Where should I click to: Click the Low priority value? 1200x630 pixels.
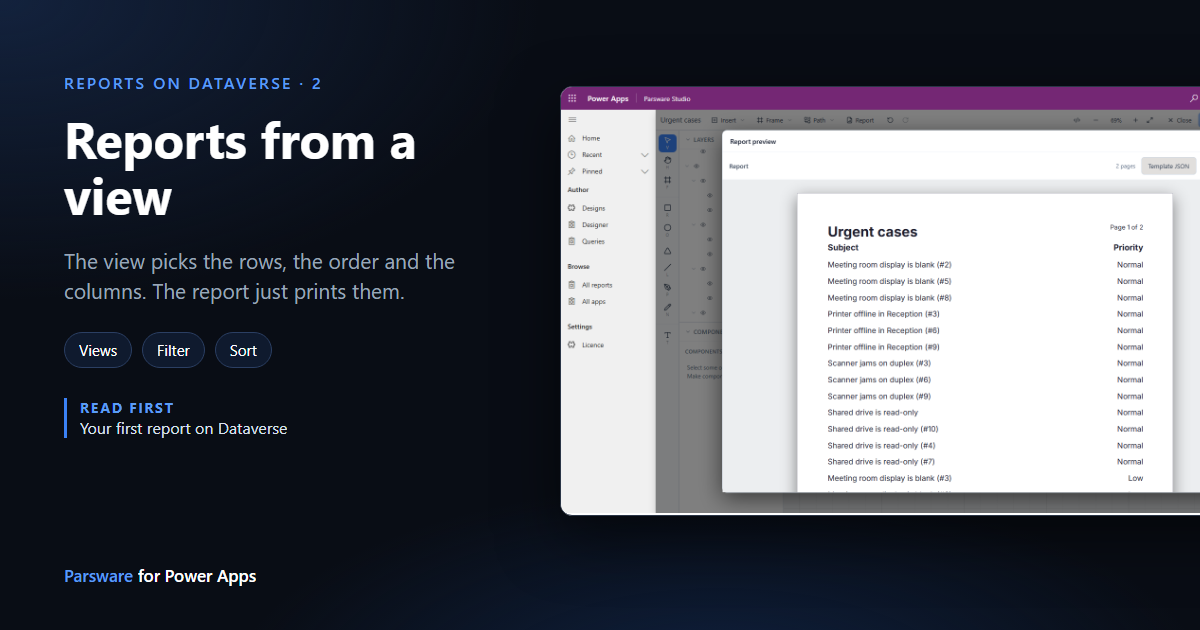(1135, 478)
